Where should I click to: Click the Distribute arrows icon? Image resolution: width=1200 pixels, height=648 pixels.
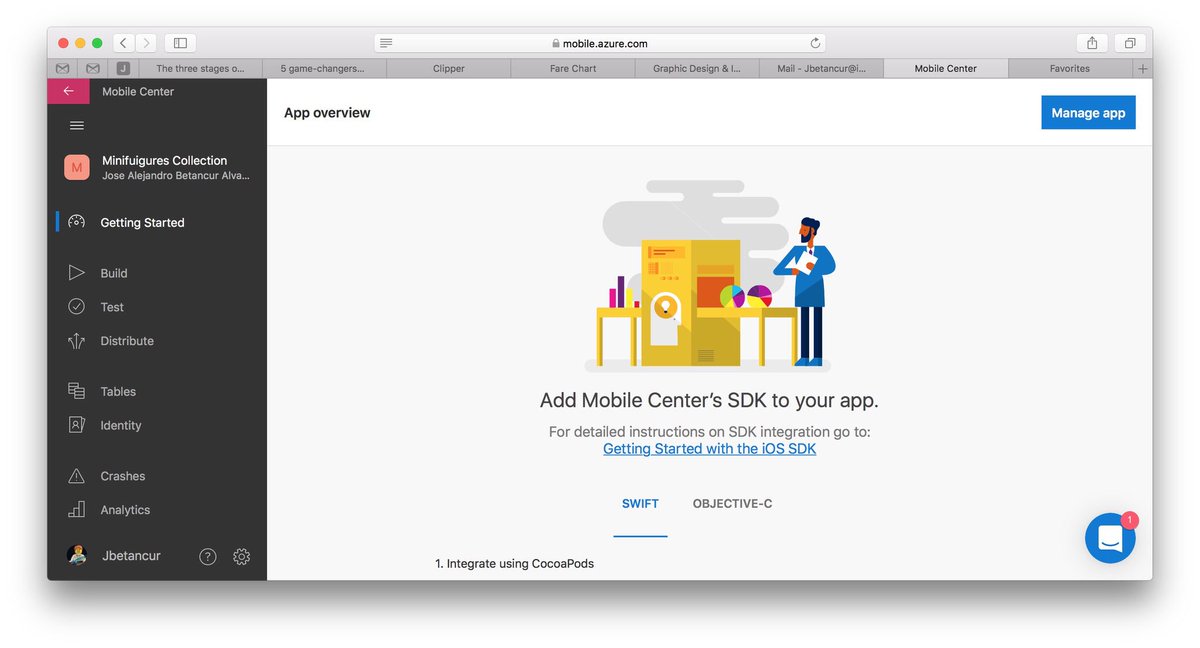coord(76,341)
